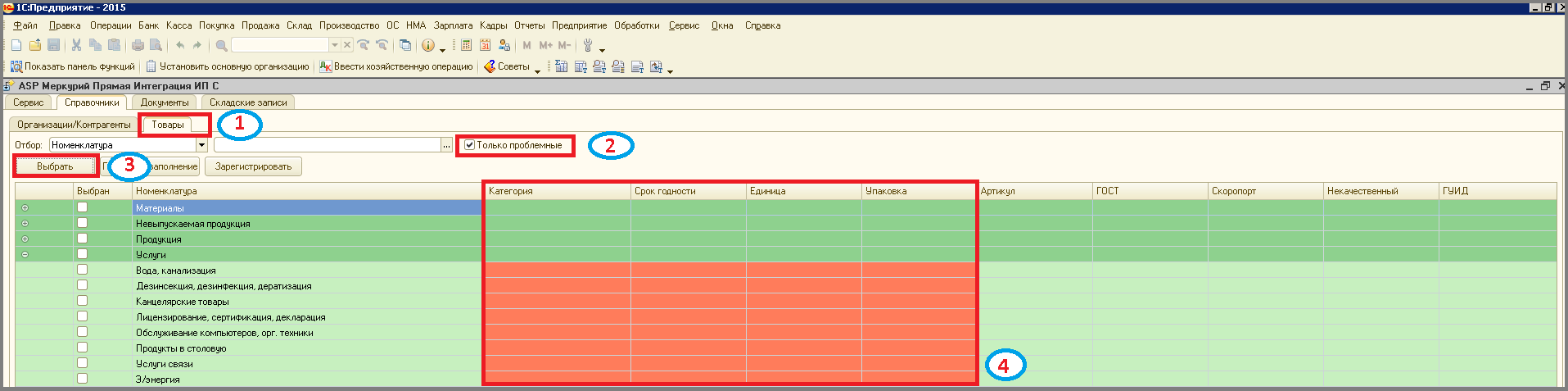Select checkbox for Вода, канализация

coord(82,270)
